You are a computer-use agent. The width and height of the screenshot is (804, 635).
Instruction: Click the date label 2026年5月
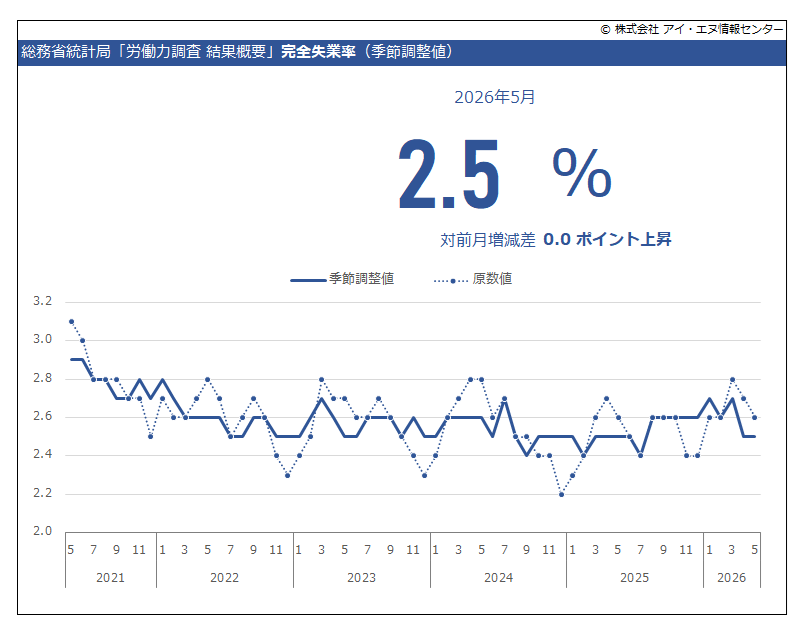(x=494, y=97)
